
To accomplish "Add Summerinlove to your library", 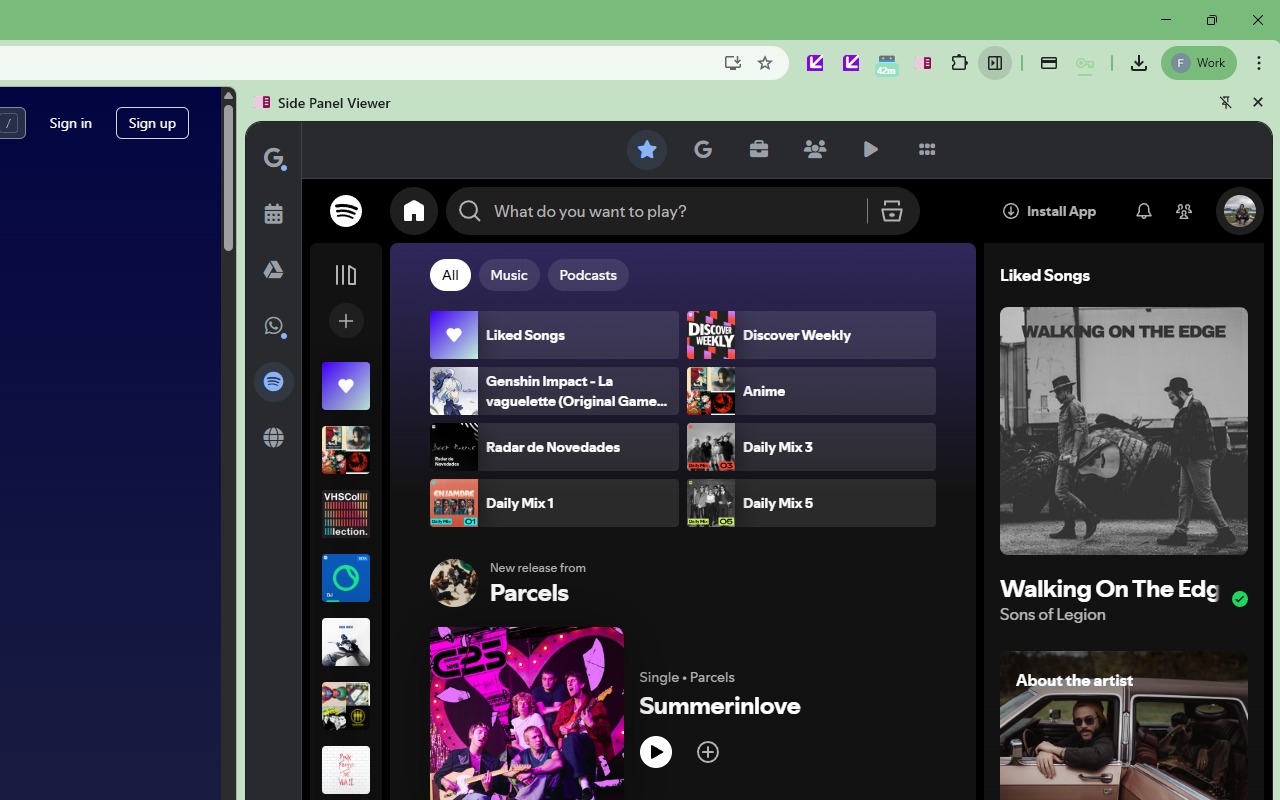I will 708,752.
